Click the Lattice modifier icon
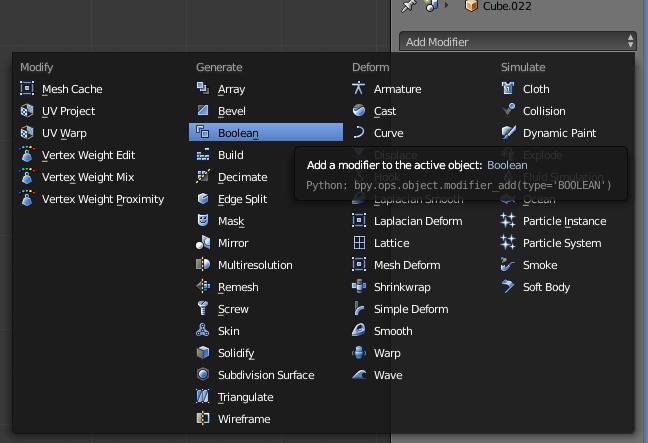This screenshot has width=648, height=443. [359, 243]
